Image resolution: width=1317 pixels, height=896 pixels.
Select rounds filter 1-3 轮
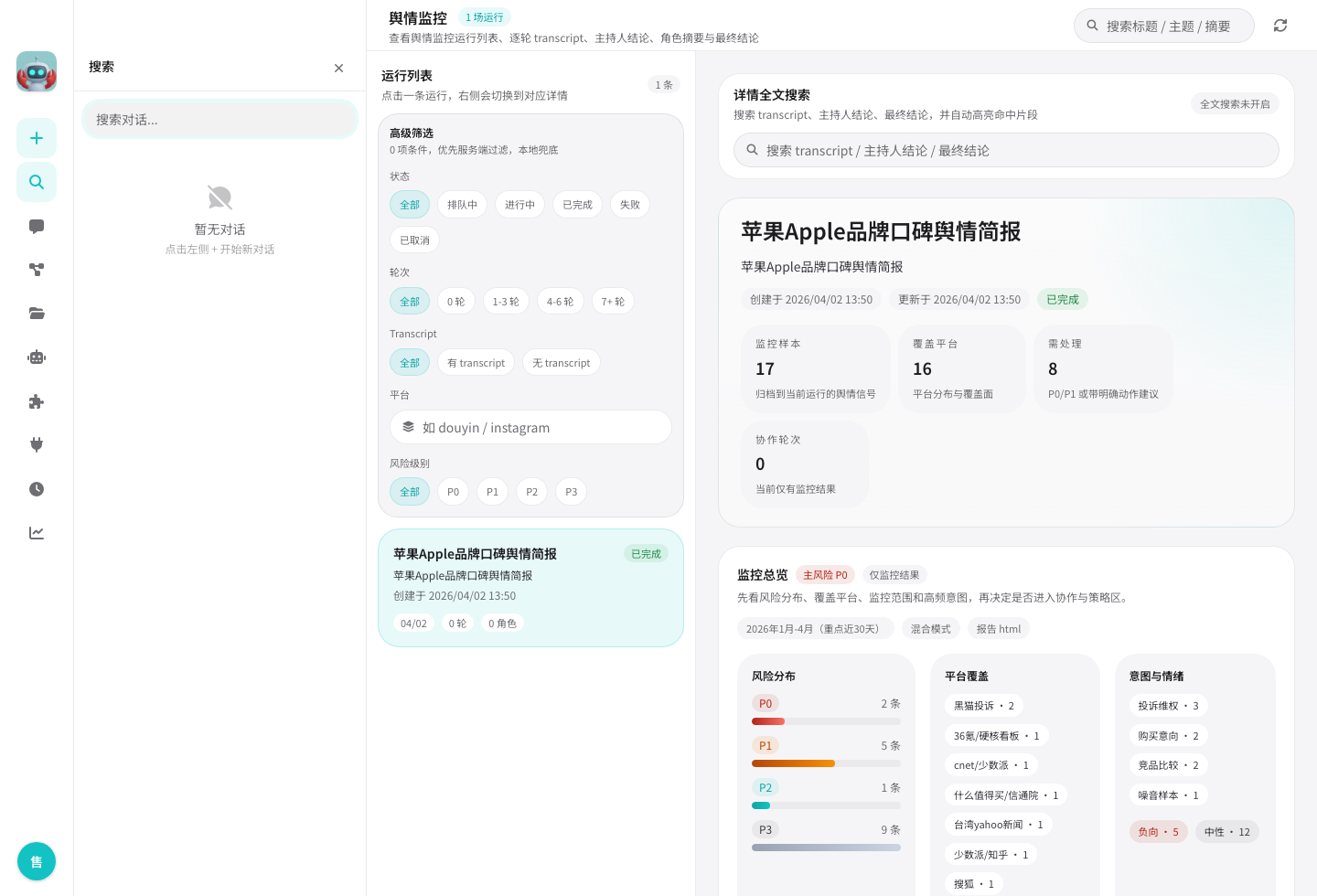point(506,302)
